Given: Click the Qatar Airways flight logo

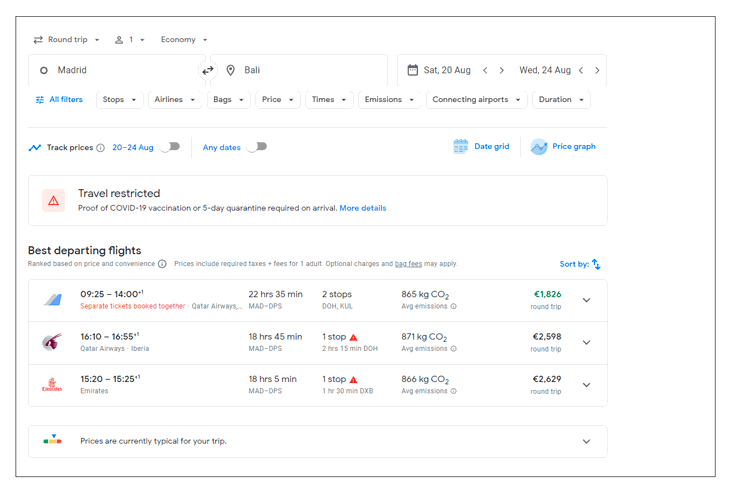Looking at the screenshot, I should 52,342.
